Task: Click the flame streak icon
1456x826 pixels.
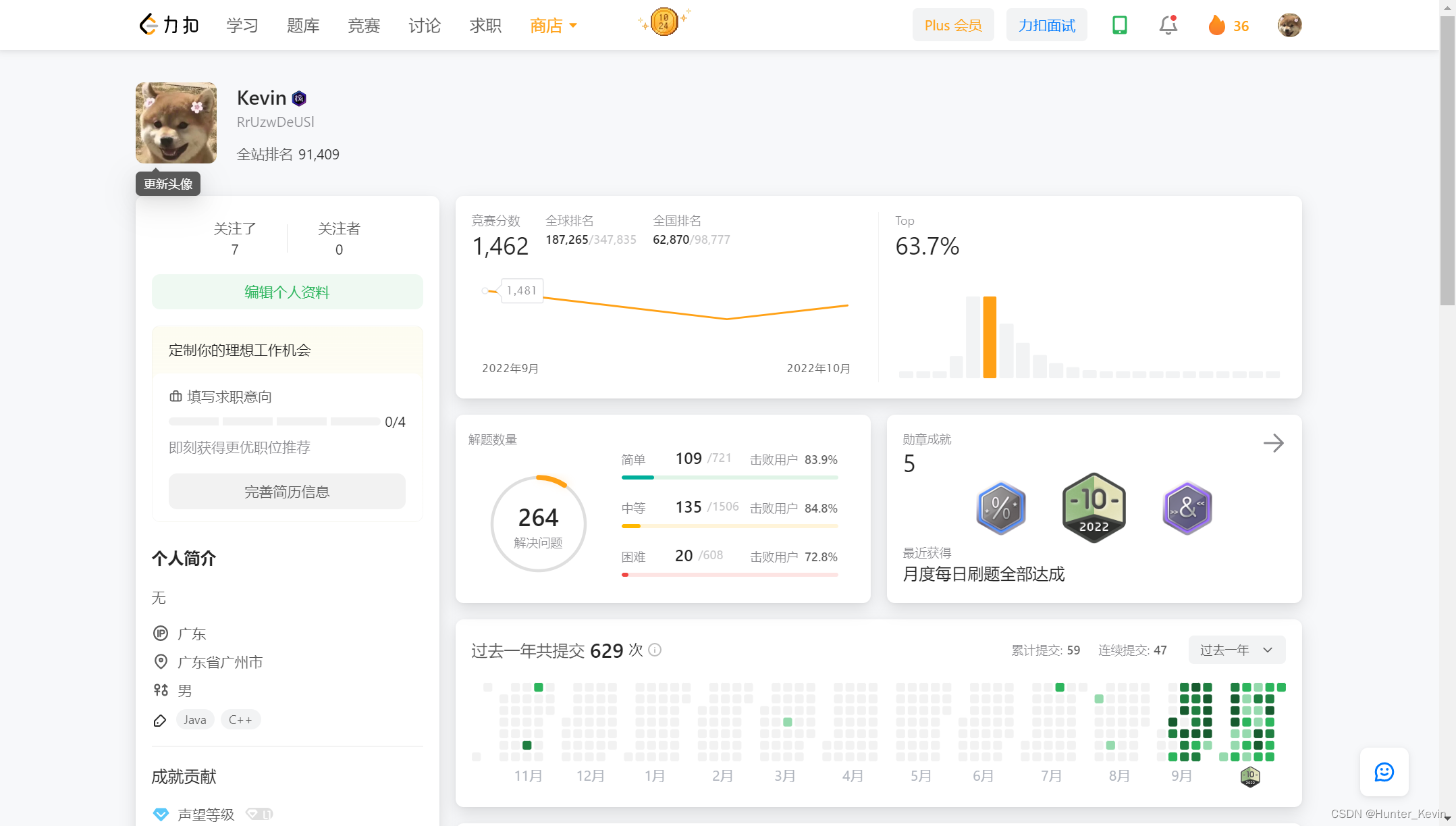Action: pos(1216,26)
